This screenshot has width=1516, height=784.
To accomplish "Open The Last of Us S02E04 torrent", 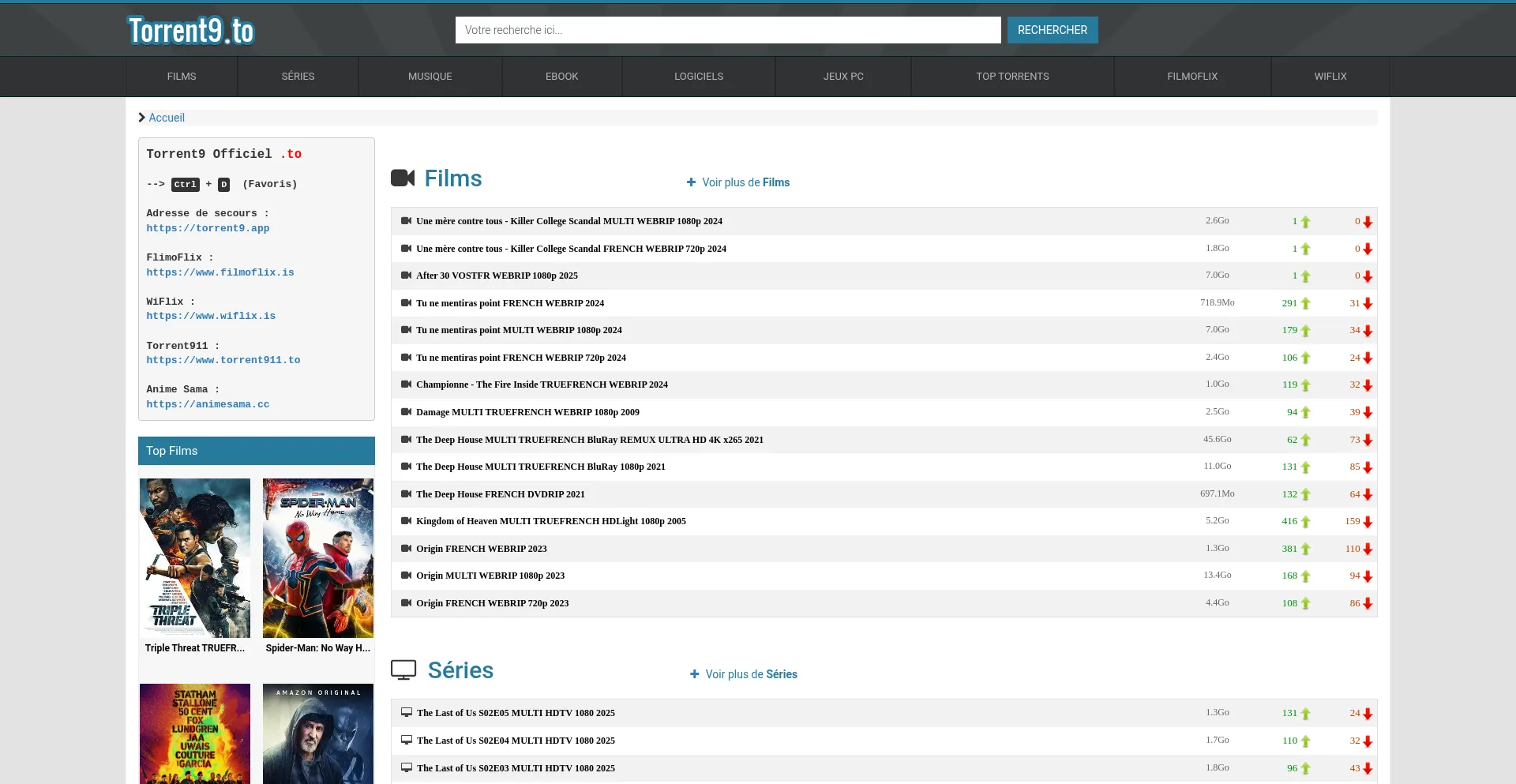I will click(x=516, y=741).
